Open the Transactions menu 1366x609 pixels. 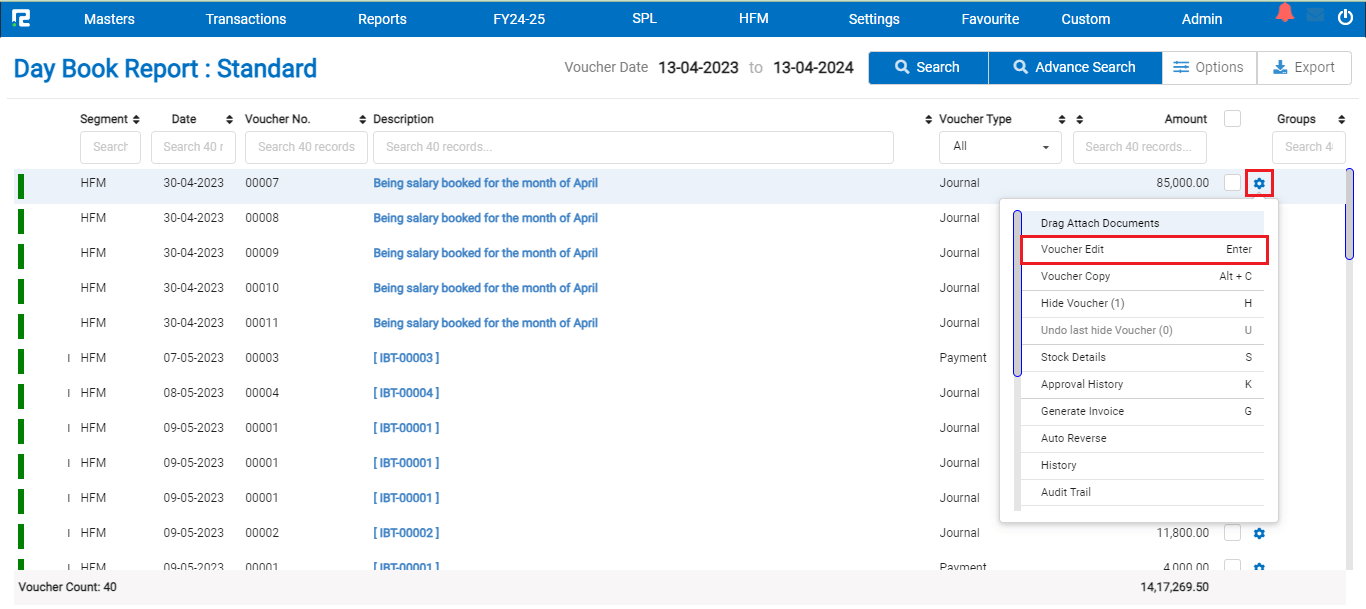tap(245, 19)
